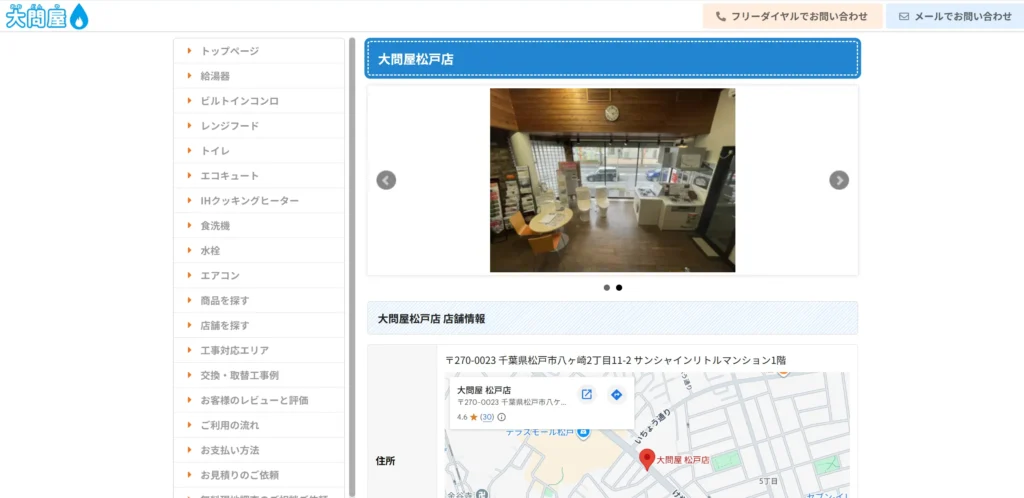Expand the 商品を探す sidebar entry
The height and width of the screenshot is (498, 1024).
225,300
